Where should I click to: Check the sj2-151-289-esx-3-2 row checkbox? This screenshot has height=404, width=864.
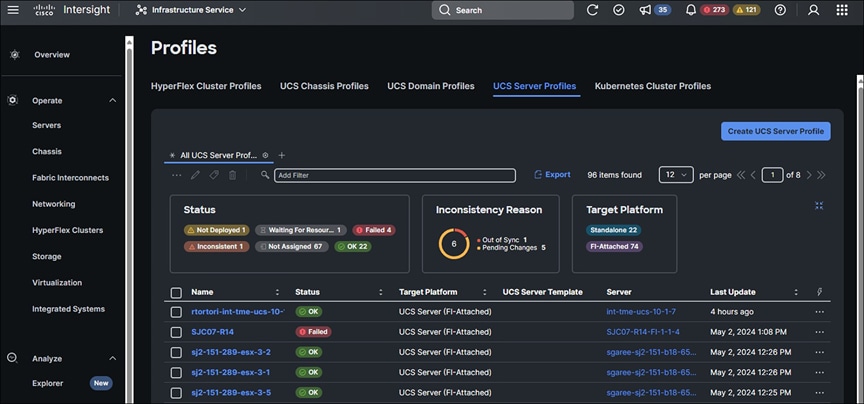click(x=176, y=353)
